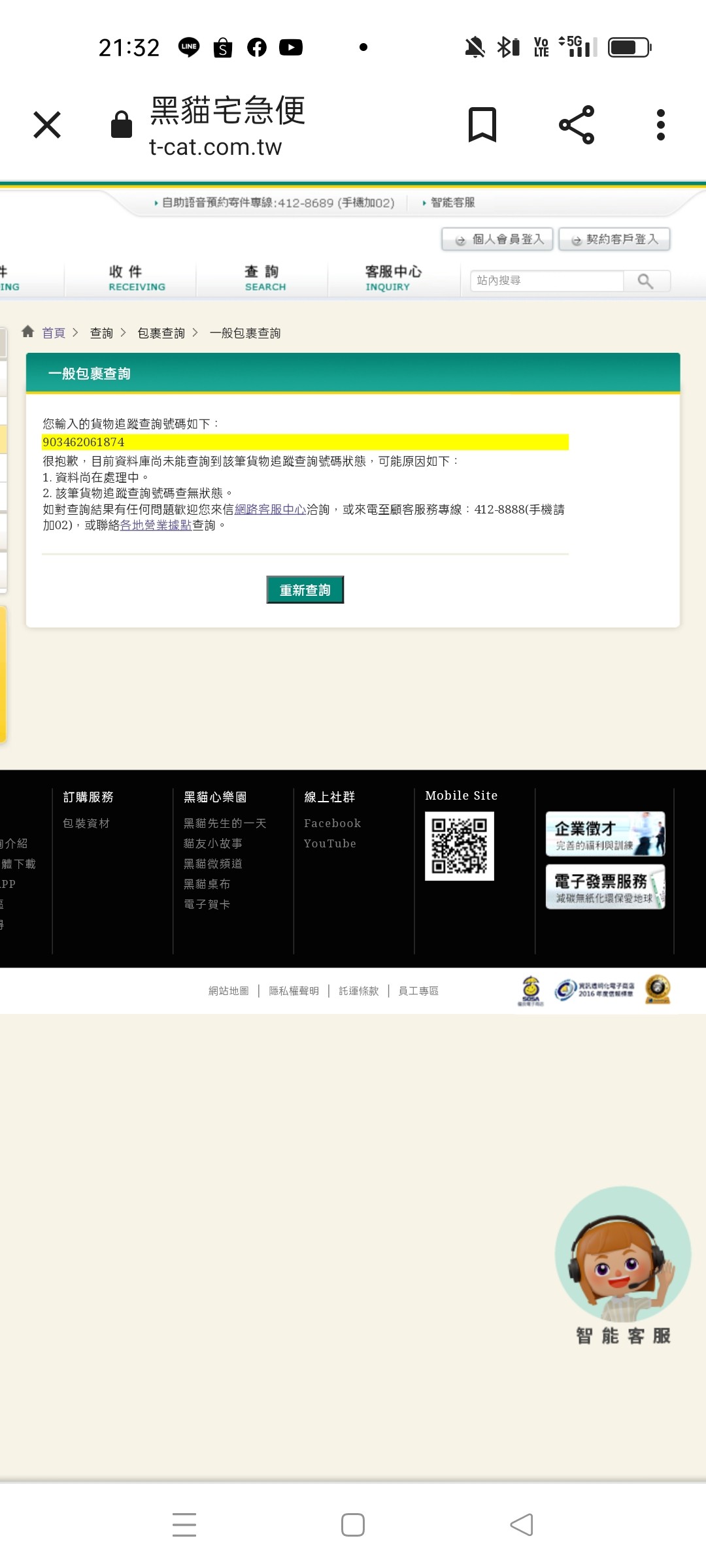This screenshot has width=706, height=1568.
Task: Click 員工專區 footer link
Action: point(418,991)
